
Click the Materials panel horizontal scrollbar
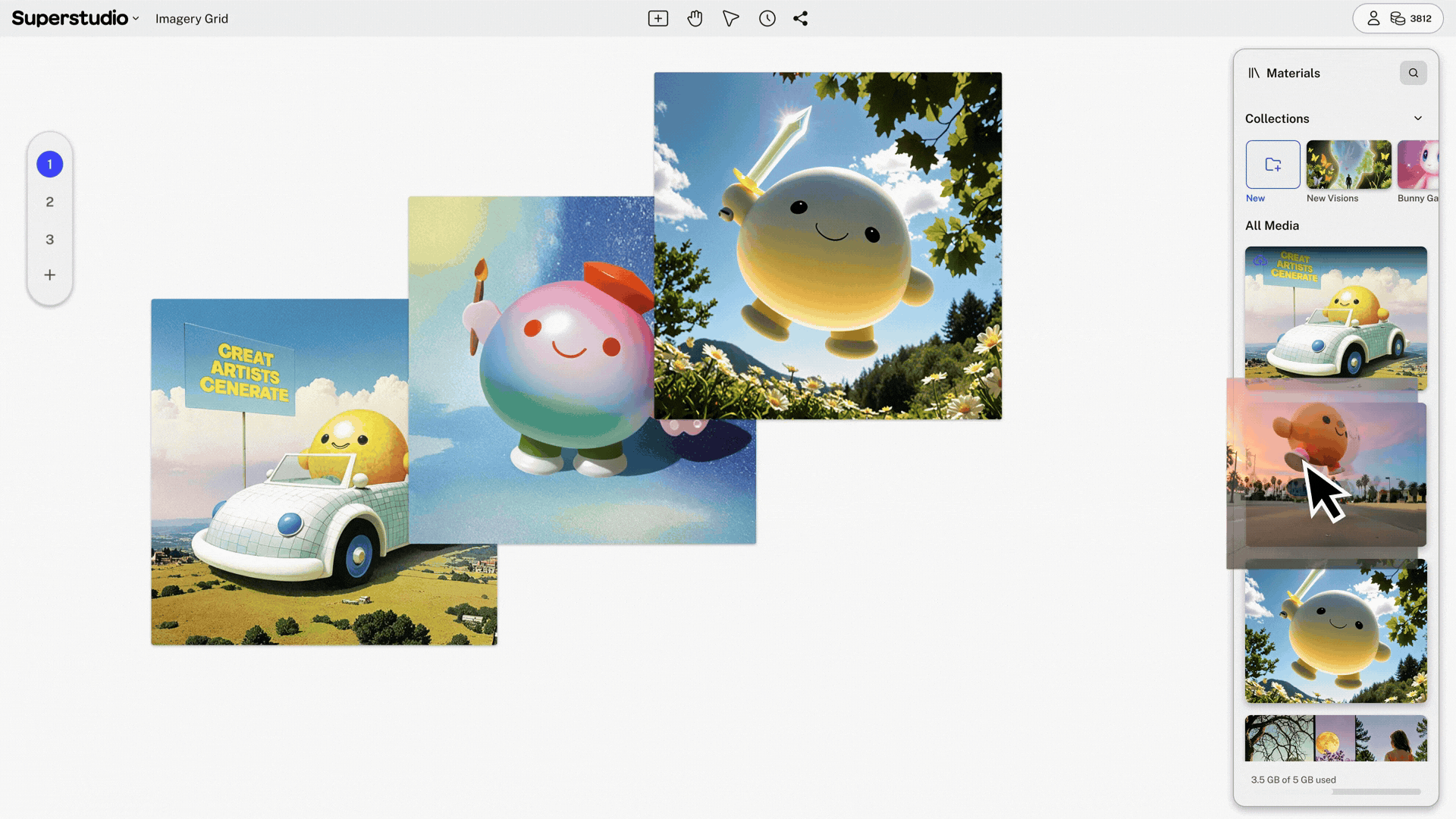tap(1376, 792)
